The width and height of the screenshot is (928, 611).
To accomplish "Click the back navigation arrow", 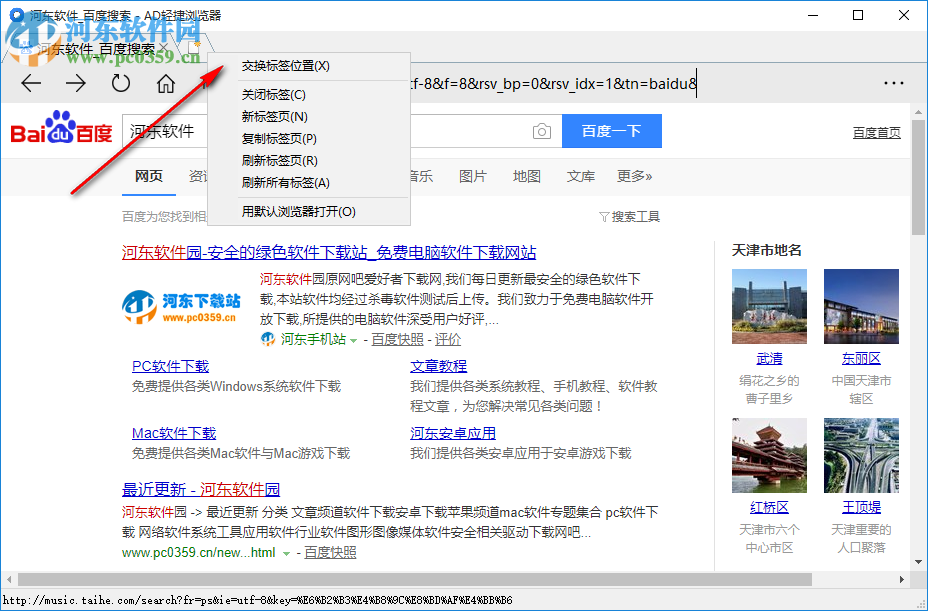I will [31, 83].
